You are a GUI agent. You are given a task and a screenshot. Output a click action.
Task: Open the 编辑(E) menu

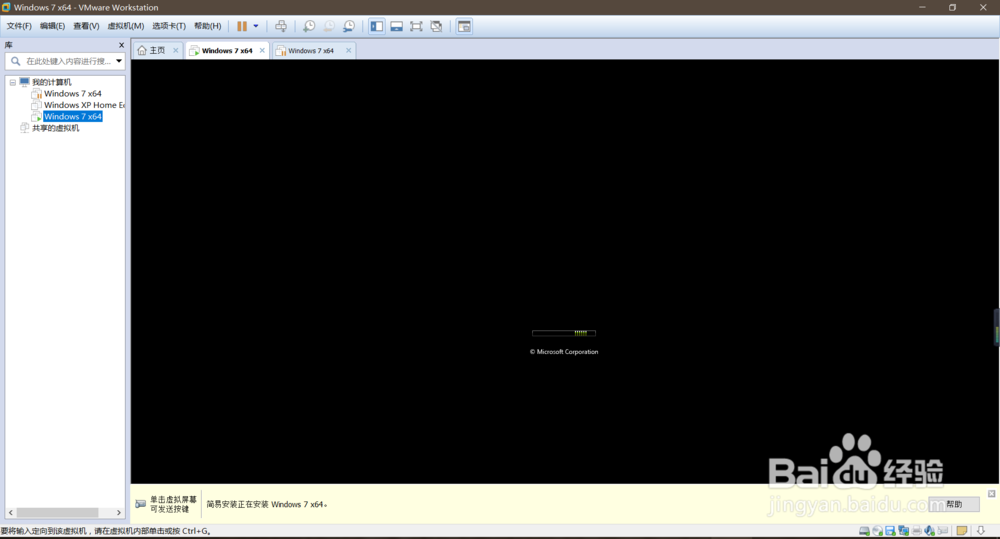(x=52, y=26)
